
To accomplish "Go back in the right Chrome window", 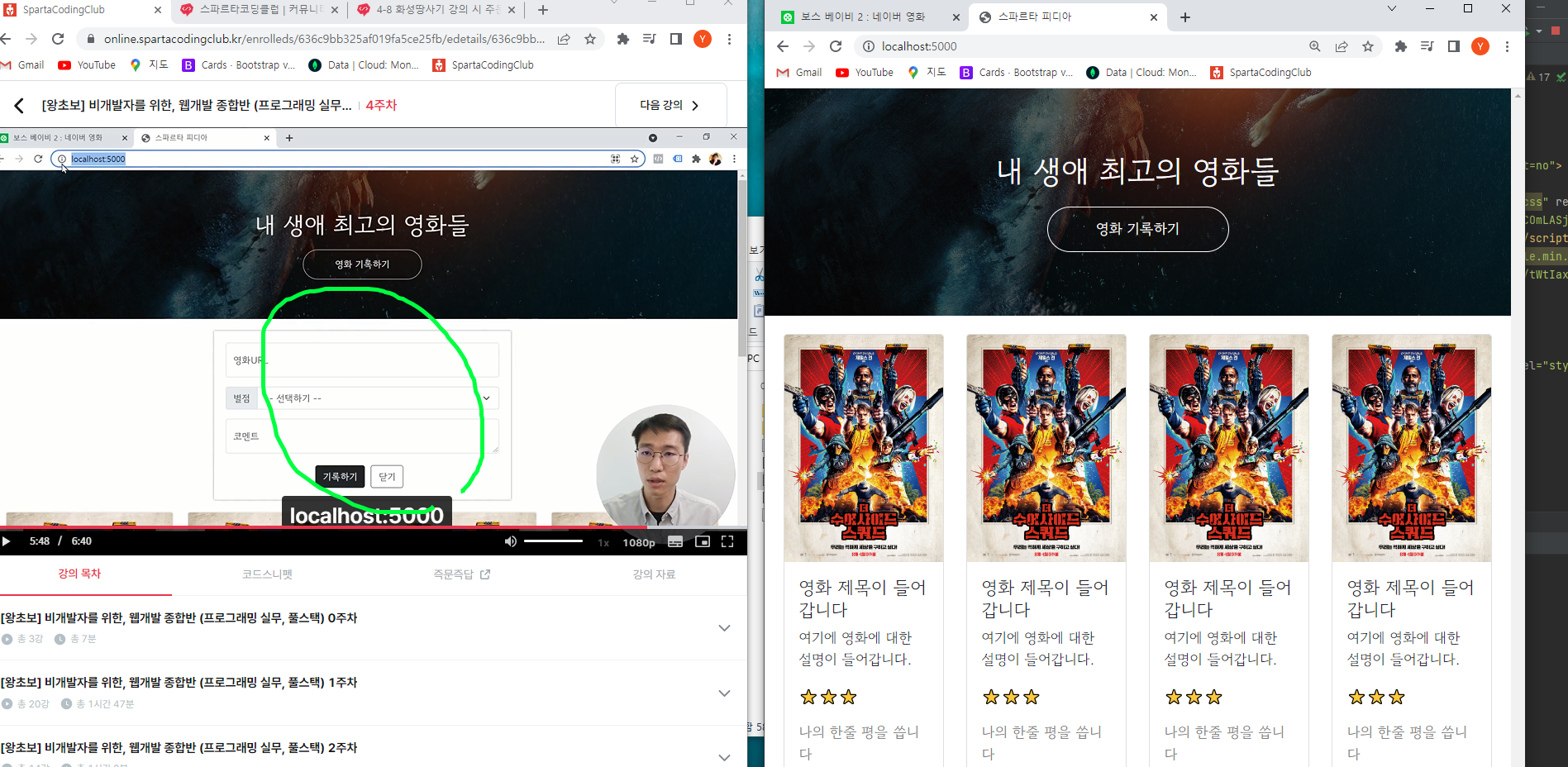I will pos(783,46).
